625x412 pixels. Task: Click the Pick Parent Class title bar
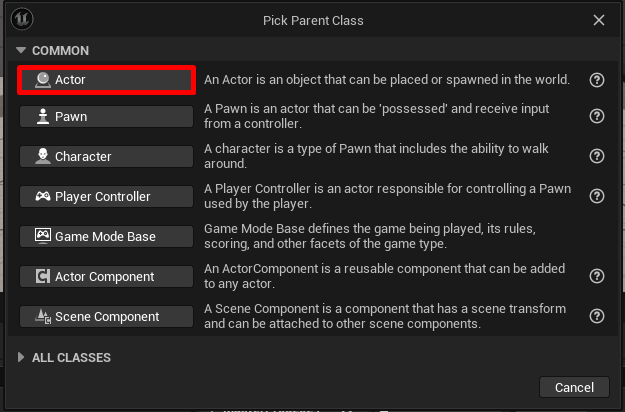(x=313, y=20)
